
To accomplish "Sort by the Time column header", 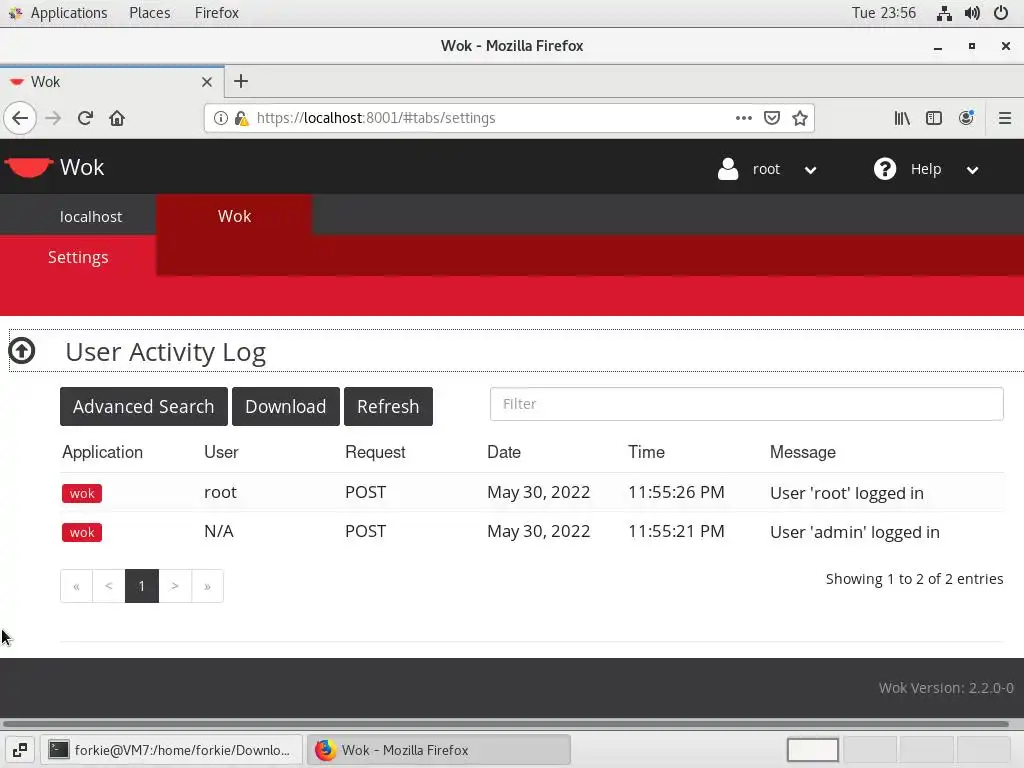I will (x=646, y=452).
